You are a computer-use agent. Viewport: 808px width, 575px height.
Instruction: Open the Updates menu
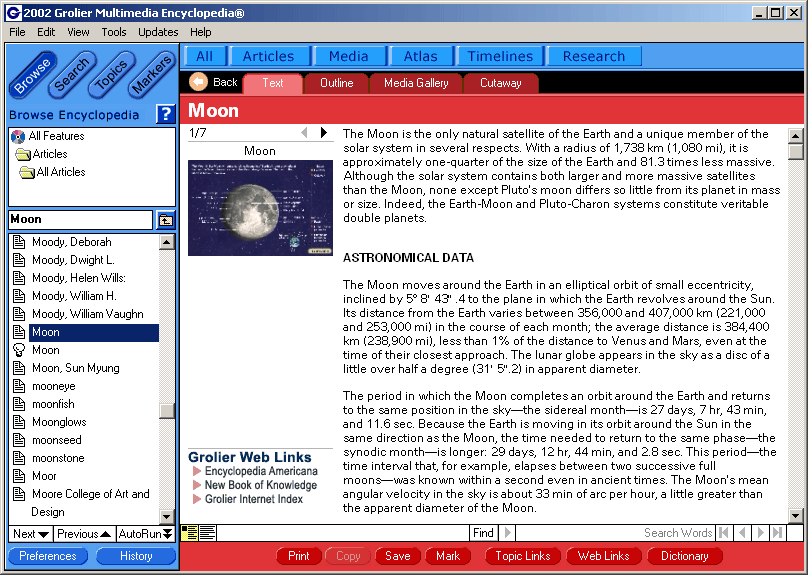(x=158, y=32)
